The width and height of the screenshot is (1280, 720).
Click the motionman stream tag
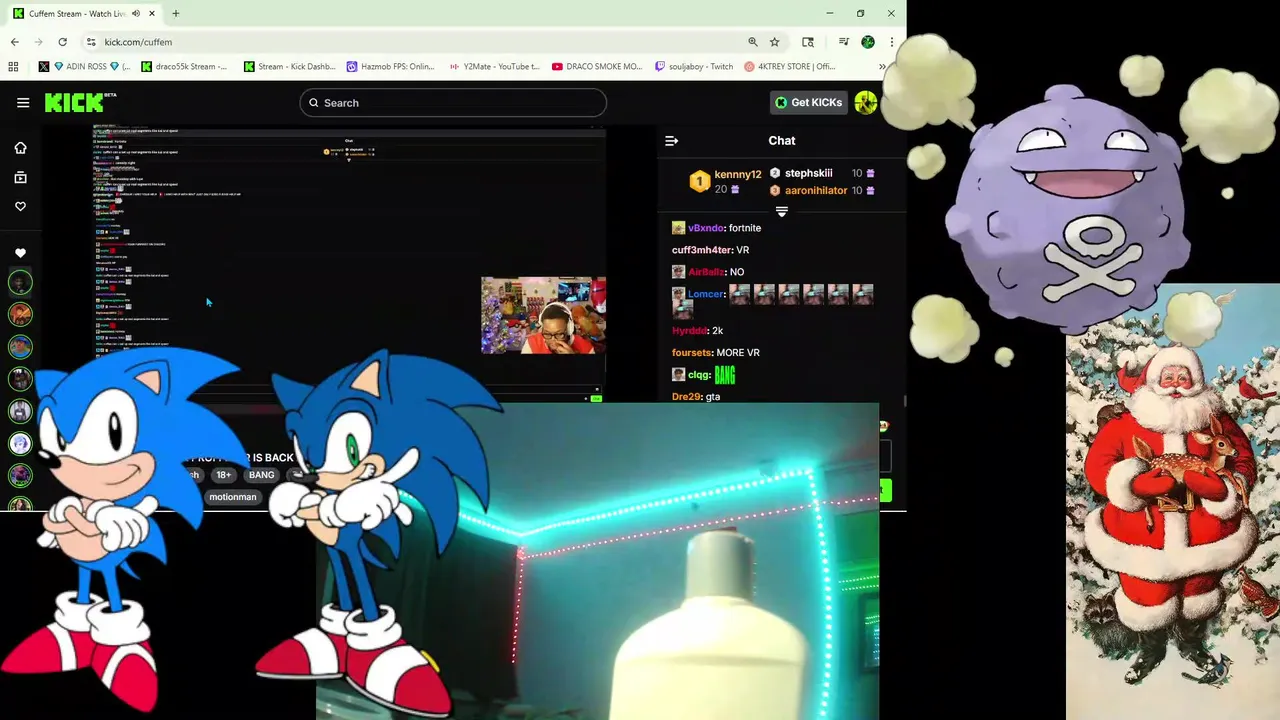(x=233, y=497)
